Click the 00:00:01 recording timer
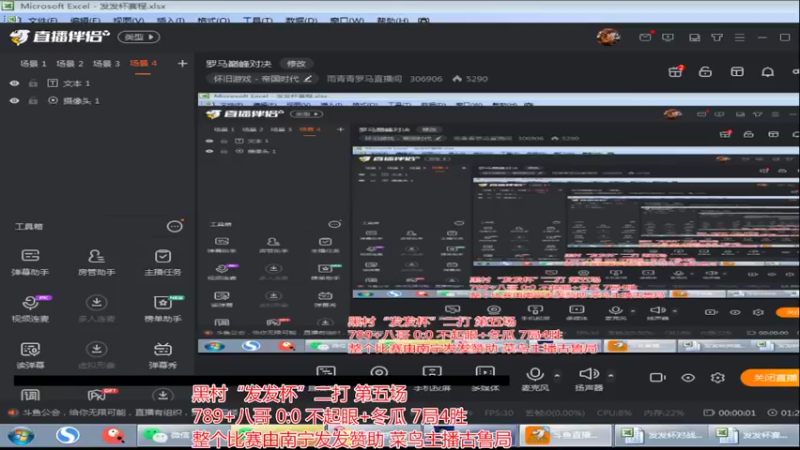Image resolution: width=800 pixels, height=450 pixels. coord(730,412)
